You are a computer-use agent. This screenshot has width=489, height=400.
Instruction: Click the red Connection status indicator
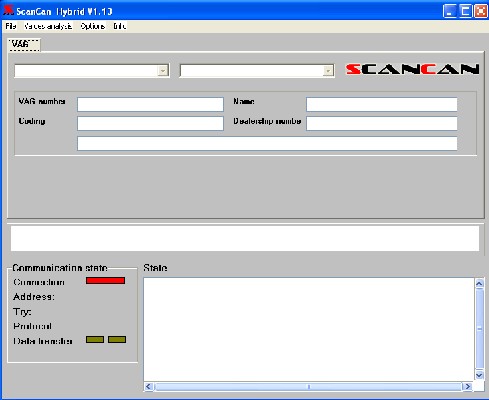point(105,281)
